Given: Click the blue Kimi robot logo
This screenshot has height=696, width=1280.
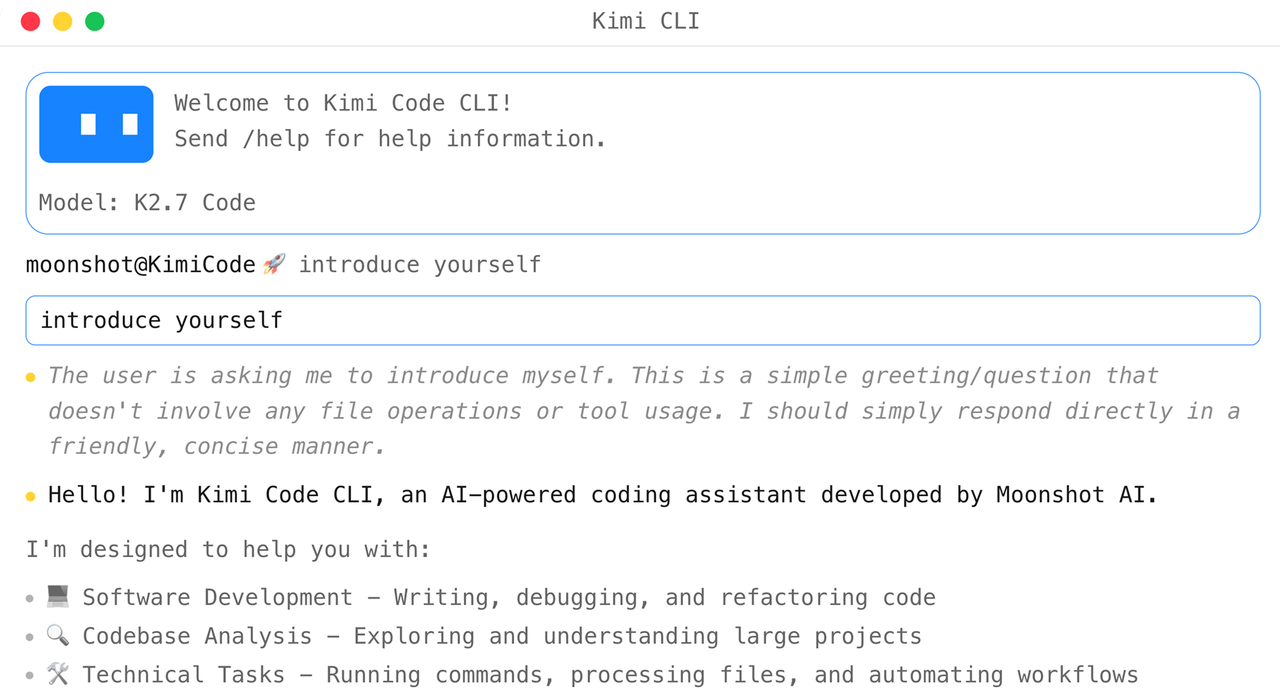Looking at the screenshot, I should pos(96,124).
